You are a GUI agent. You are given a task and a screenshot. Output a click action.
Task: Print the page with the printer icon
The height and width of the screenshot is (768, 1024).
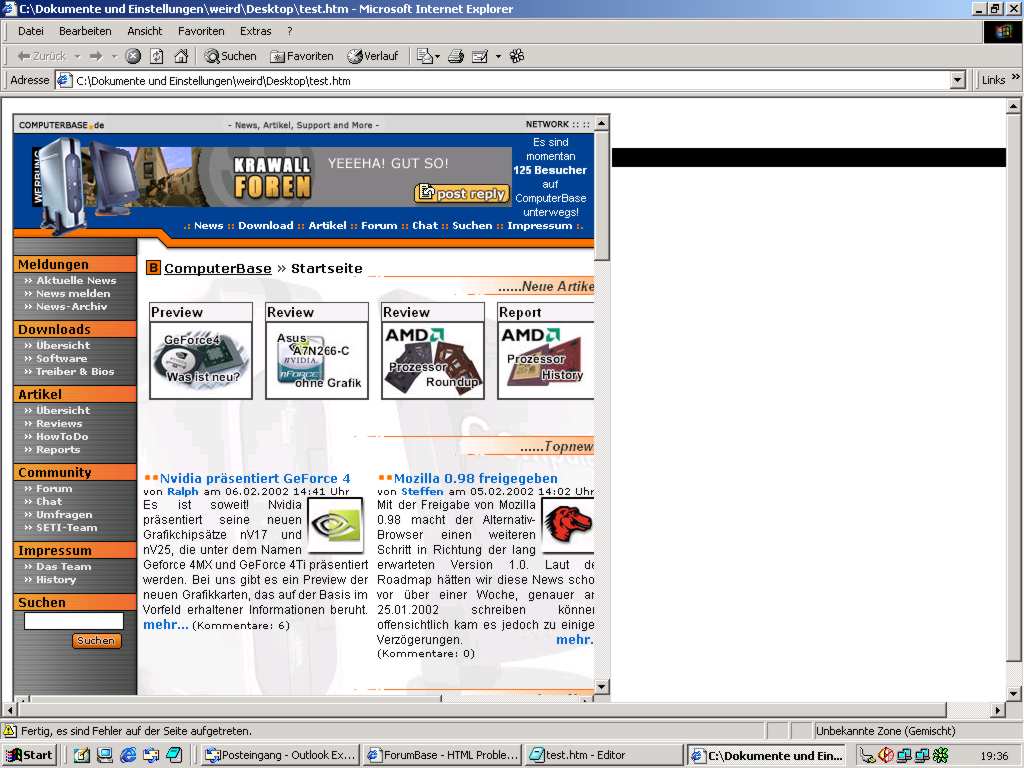456,56
